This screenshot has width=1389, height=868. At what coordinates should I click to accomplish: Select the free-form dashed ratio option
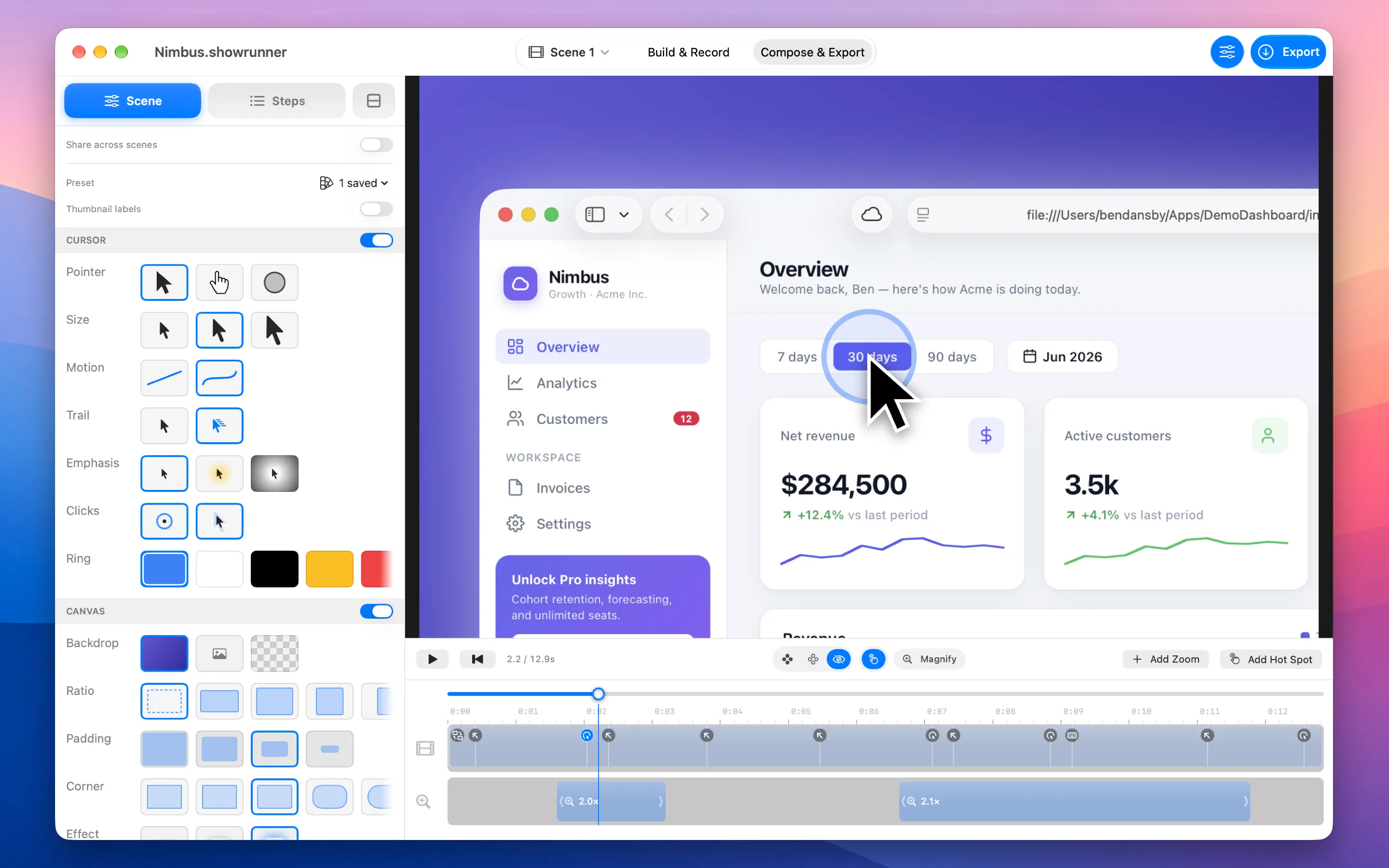coord(164,701)
